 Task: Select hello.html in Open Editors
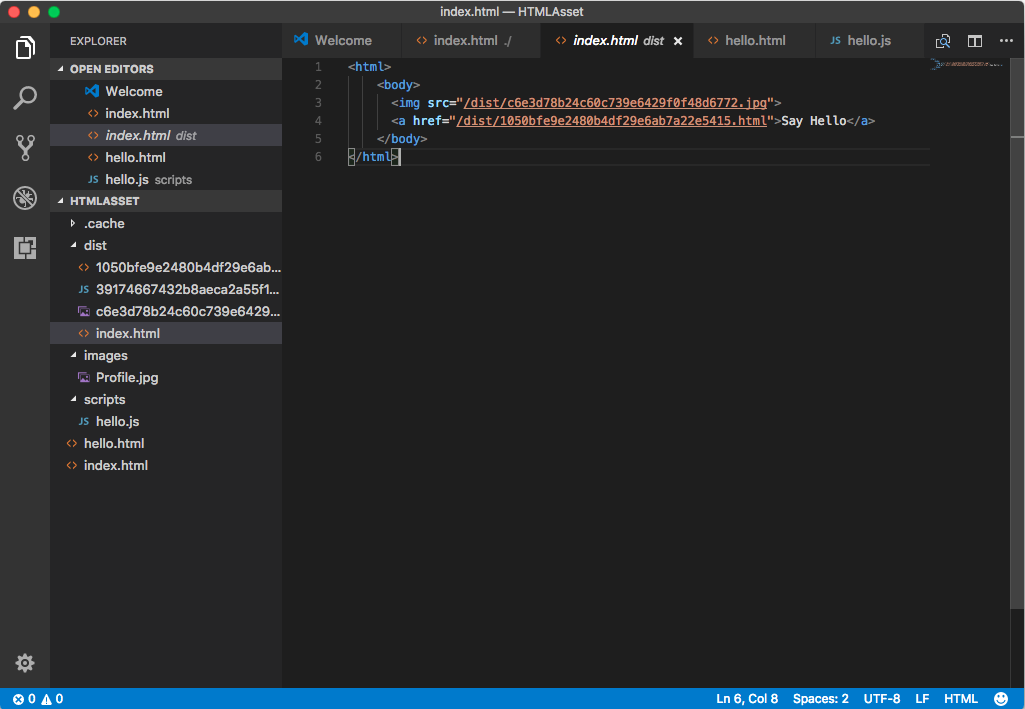(166, 157)
